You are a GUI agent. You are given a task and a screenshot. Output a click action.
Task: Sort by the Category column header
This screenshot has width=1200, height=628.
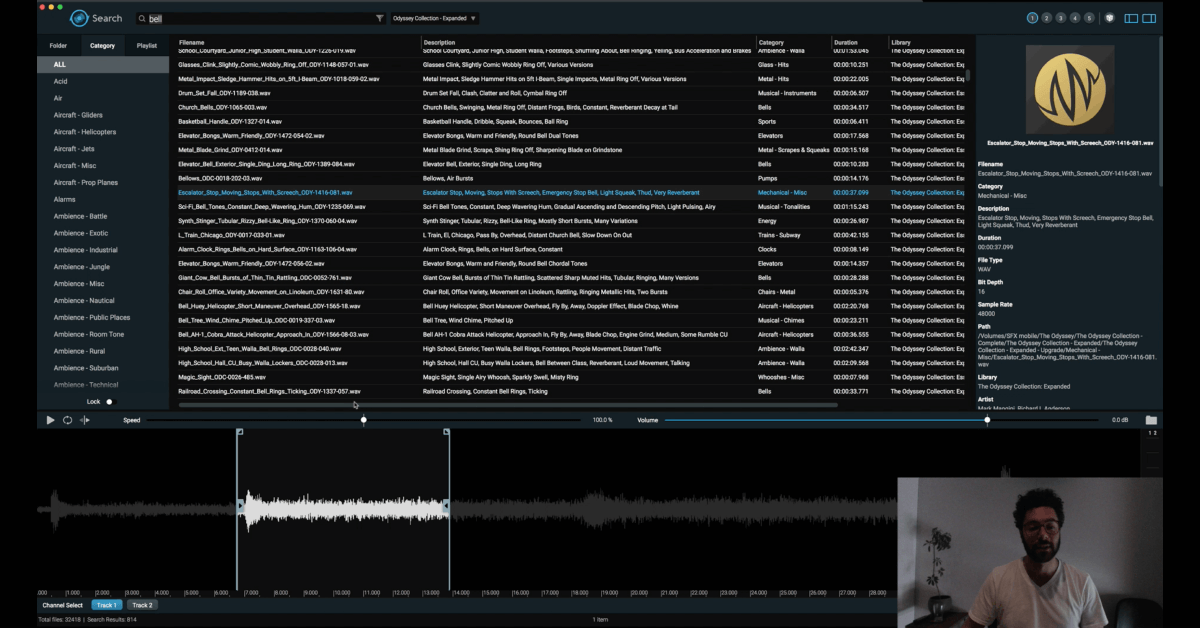(x=771, y=43)
